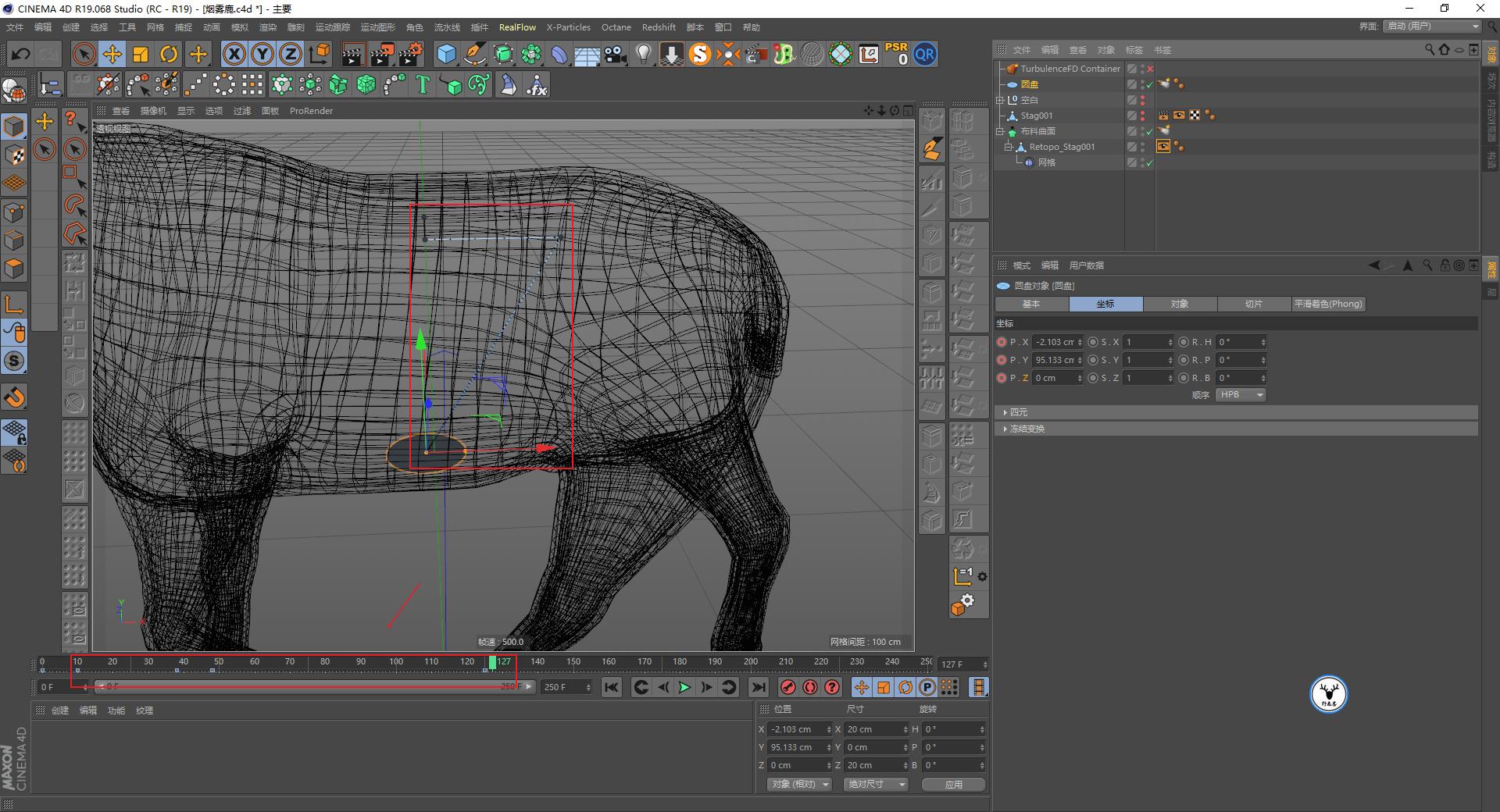Click the top visibility dot of Stag001
Image resolution: width=1500 pixels, height=812 pixels.
[1143, 112]
